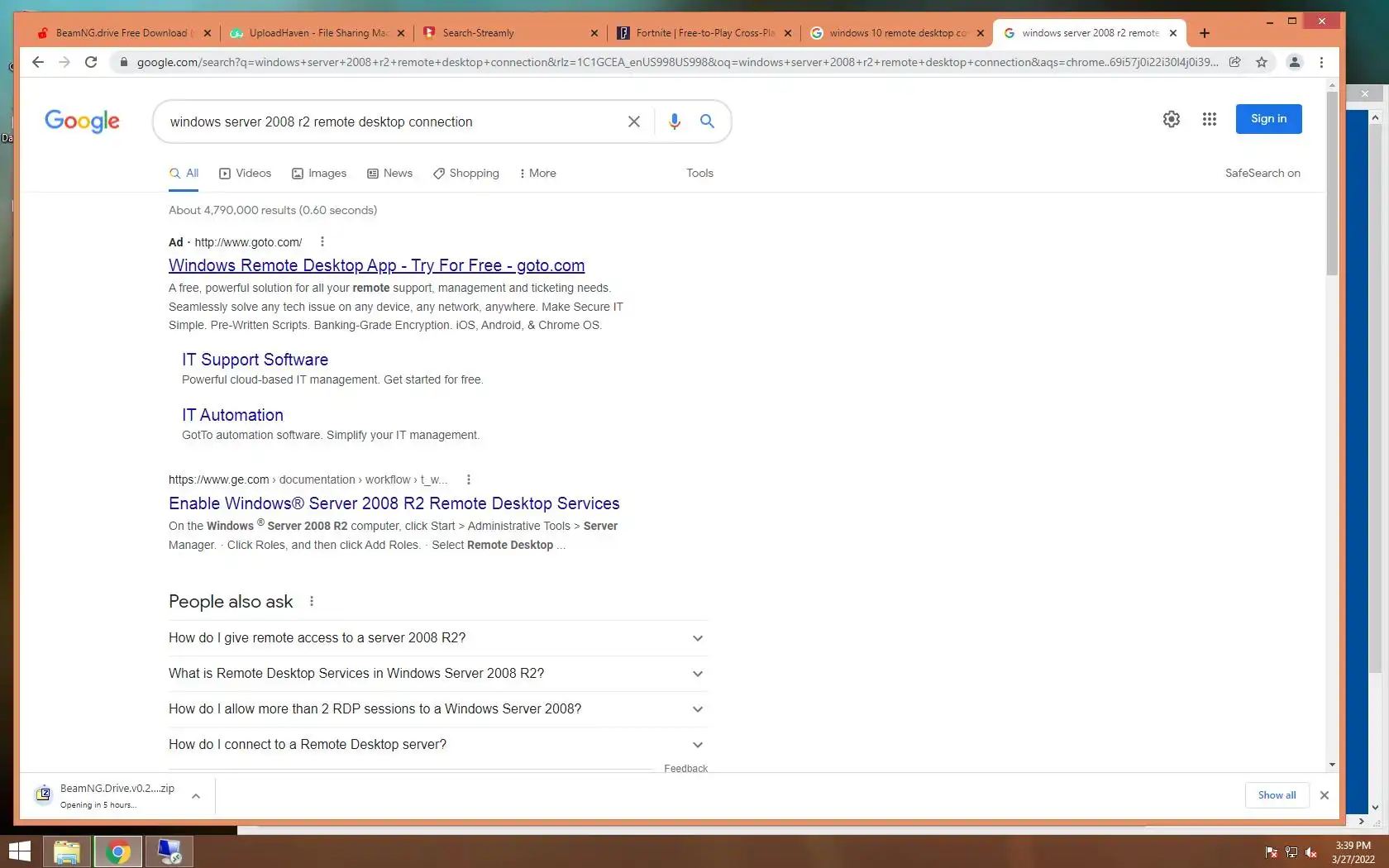Close the Search-Streamly tab
1389x868 pixels.
594,33
